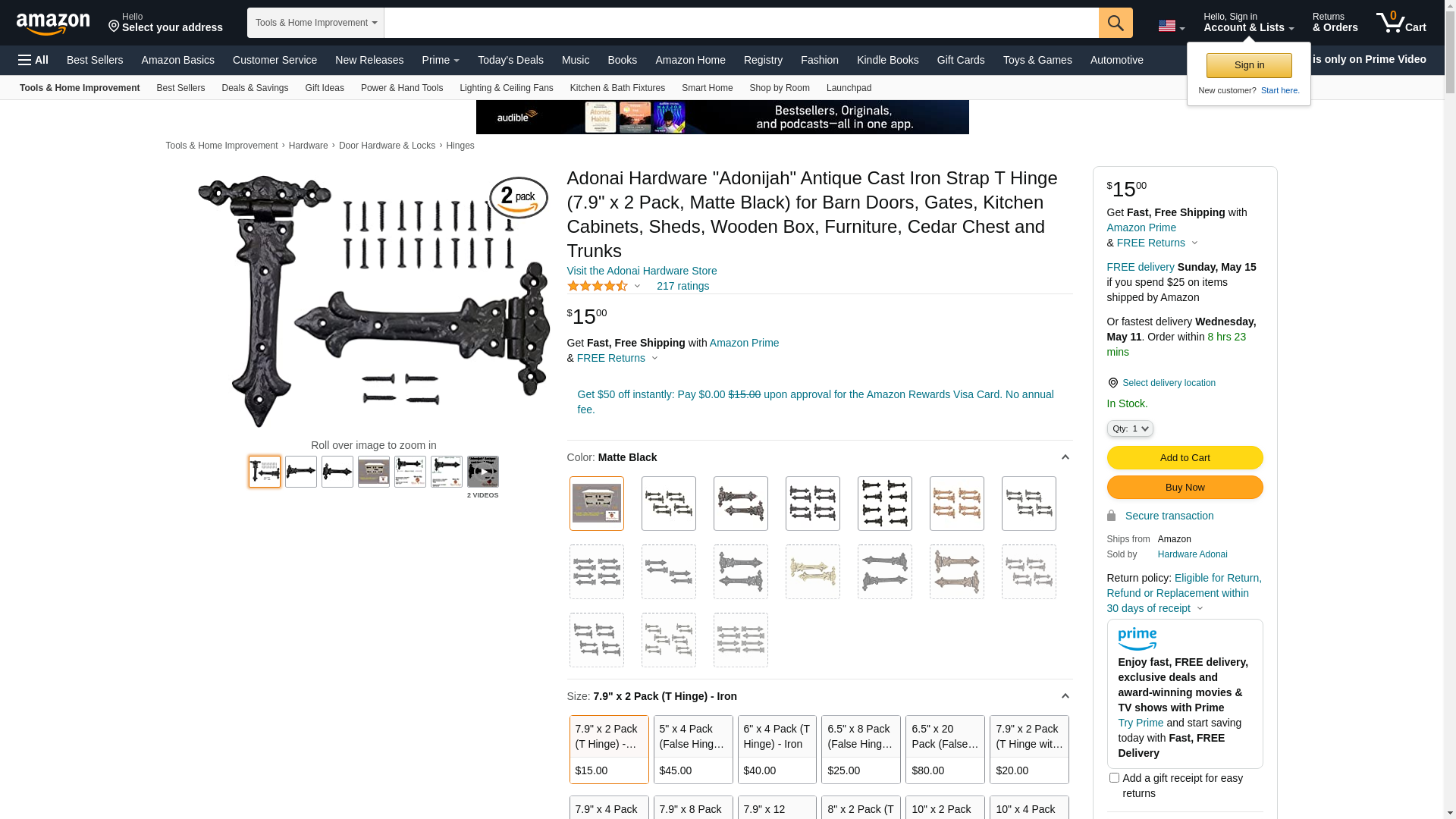Viewport: 1456px width, 819px height.
Task: Open the shopping cart icon
Action: [x=1401, y=23]
